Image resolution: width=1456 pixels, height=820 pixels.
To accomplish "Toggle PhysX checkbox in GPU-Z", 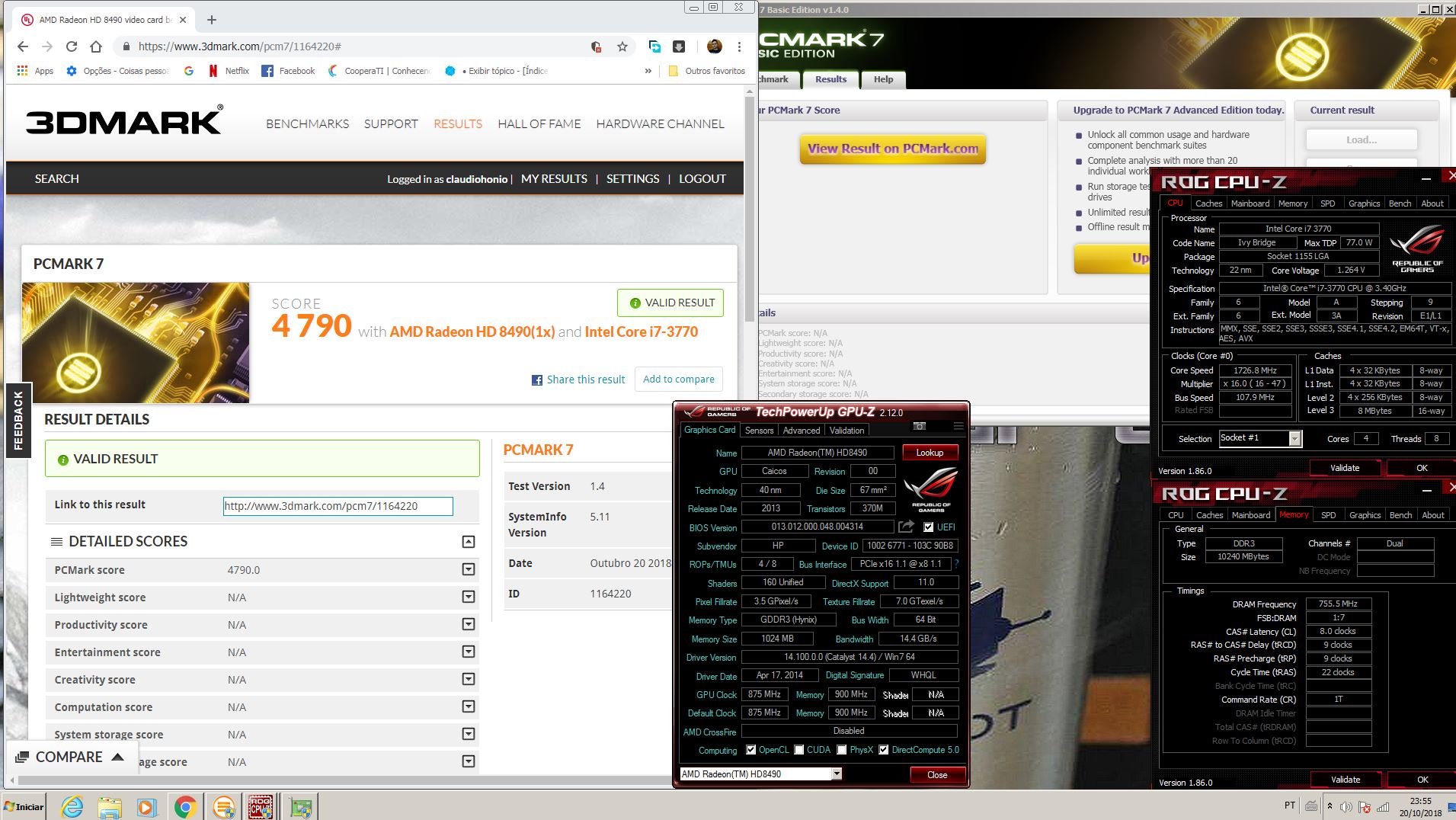I will 842,750.
